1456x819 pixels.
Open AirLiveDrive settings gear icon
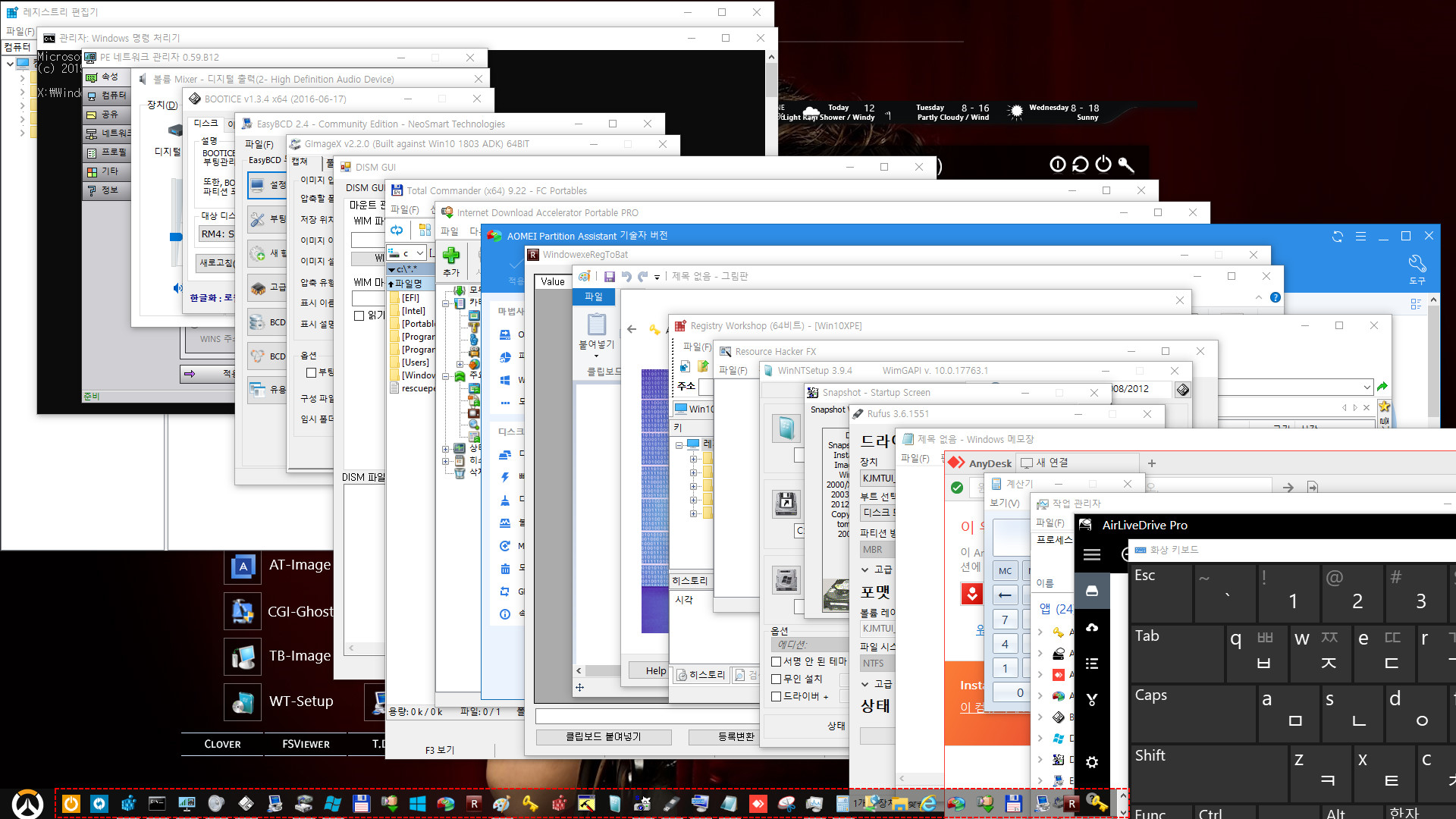click(1092, 762)
